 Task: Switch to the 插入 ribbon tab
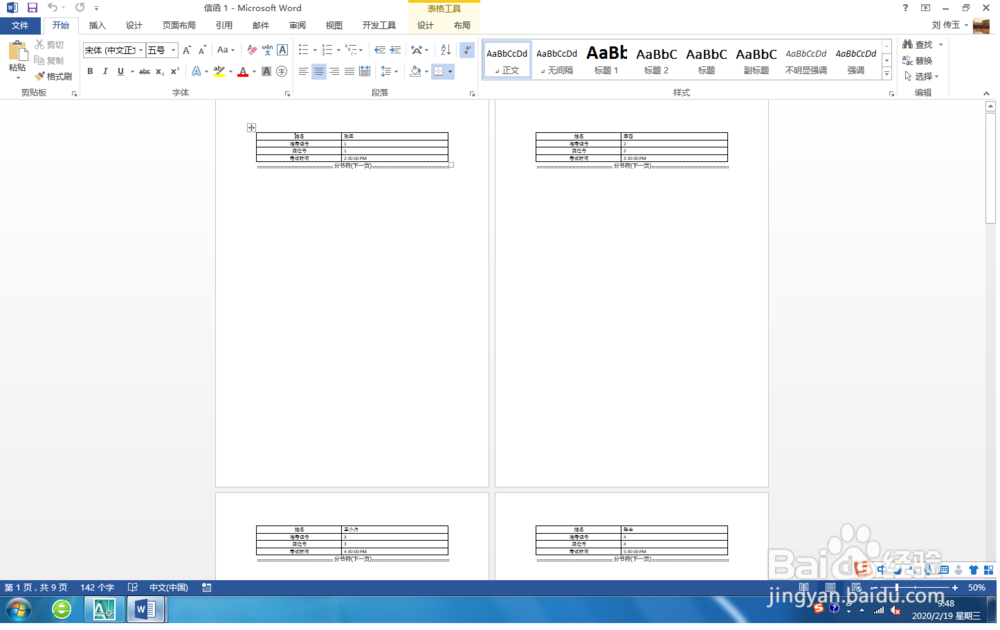tap(96, 26)
